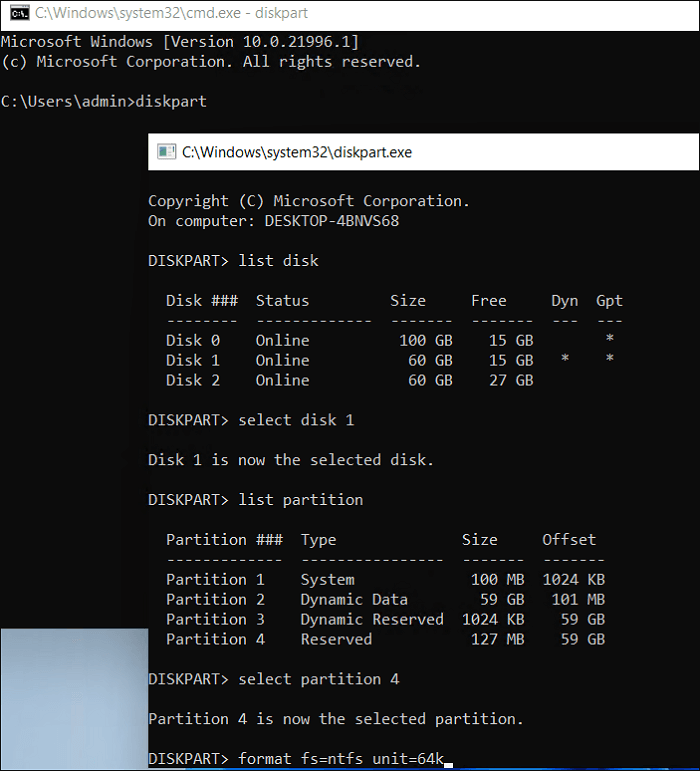Click the cmd.exe title bar icon
The image size is (700, 771).
17,14
